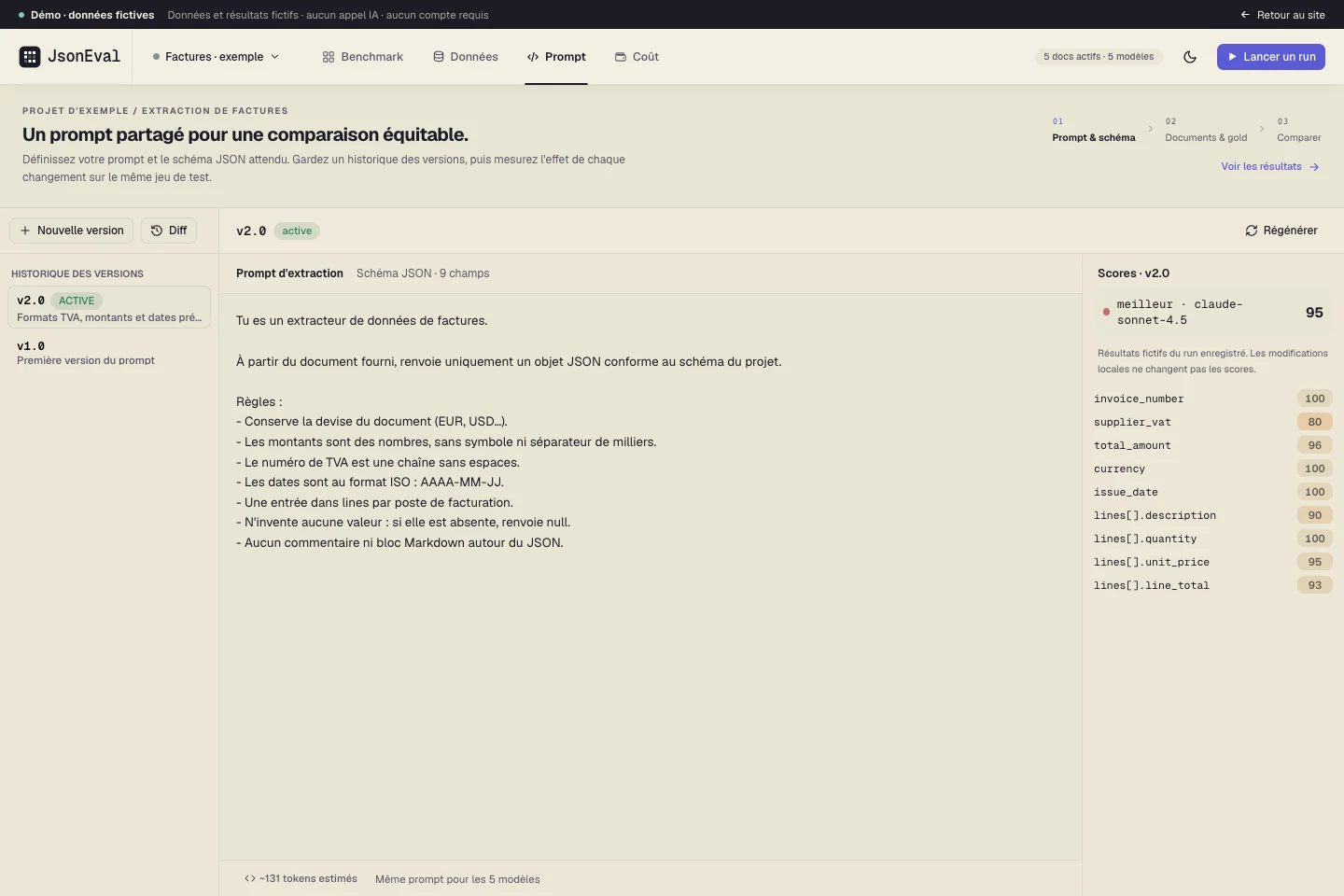This screenshot has width=1344, height=896.
Task: Click the 5 docs actifs · 5 modèles badge
Action: (x=1099, y=57)
